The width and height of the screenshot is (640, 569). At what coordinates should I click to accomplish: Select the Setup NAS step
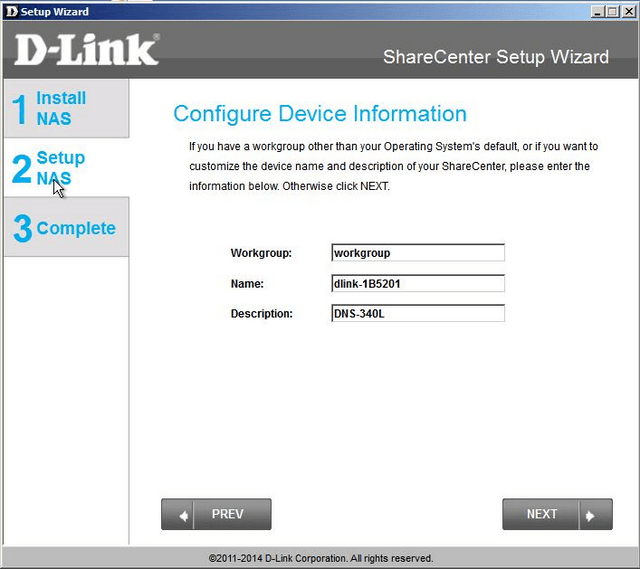[x=67, y=167]
